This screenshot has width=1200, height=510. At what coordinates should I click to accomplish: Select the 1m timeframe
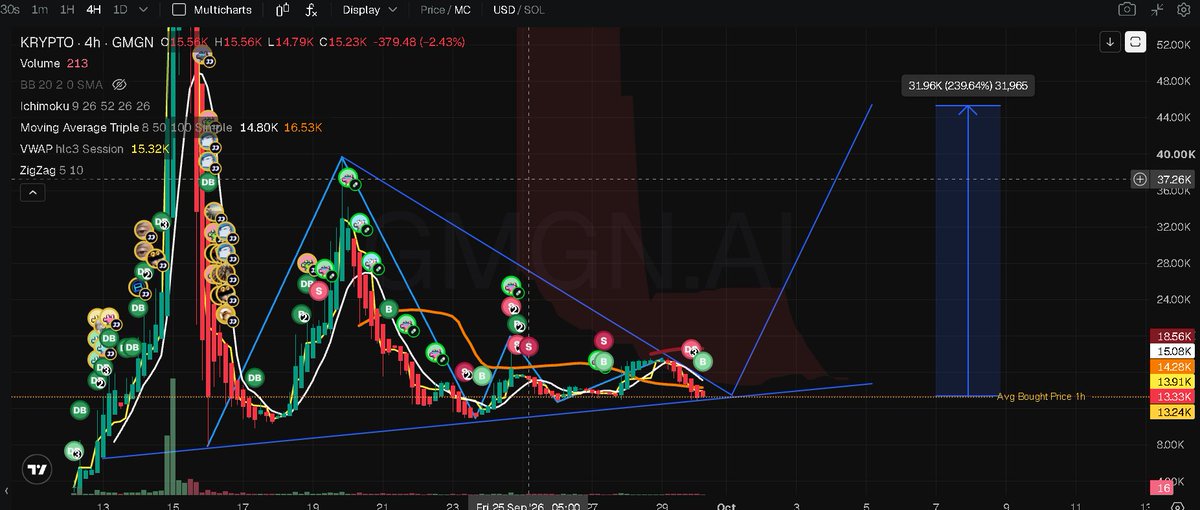tap(40, 10)
